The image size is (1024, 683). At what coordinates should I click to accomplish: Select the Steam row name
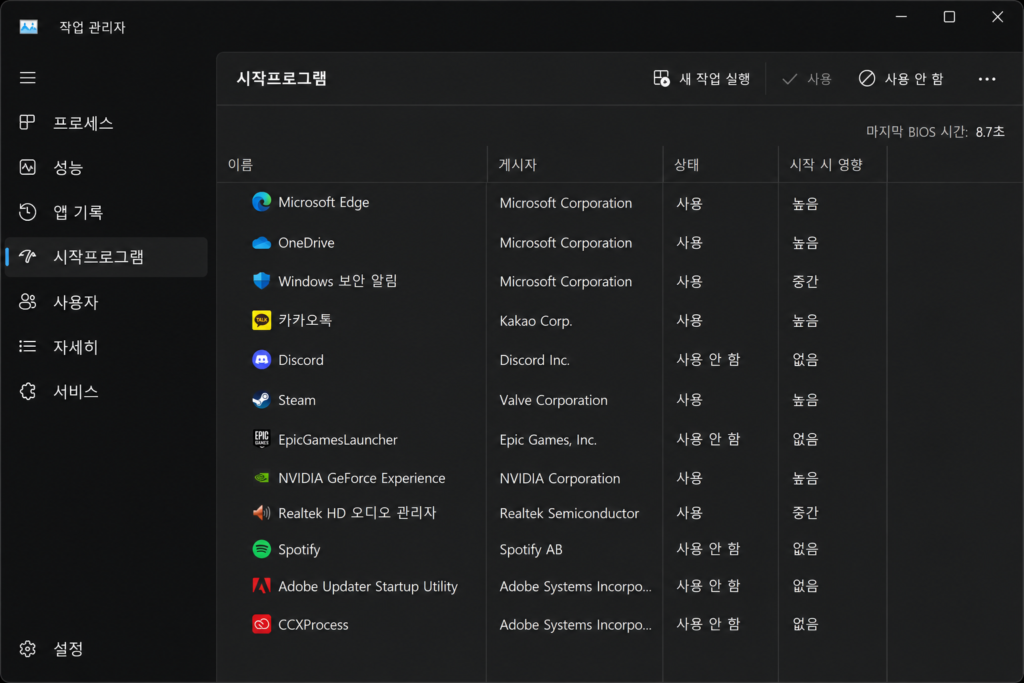coord(296,400)
